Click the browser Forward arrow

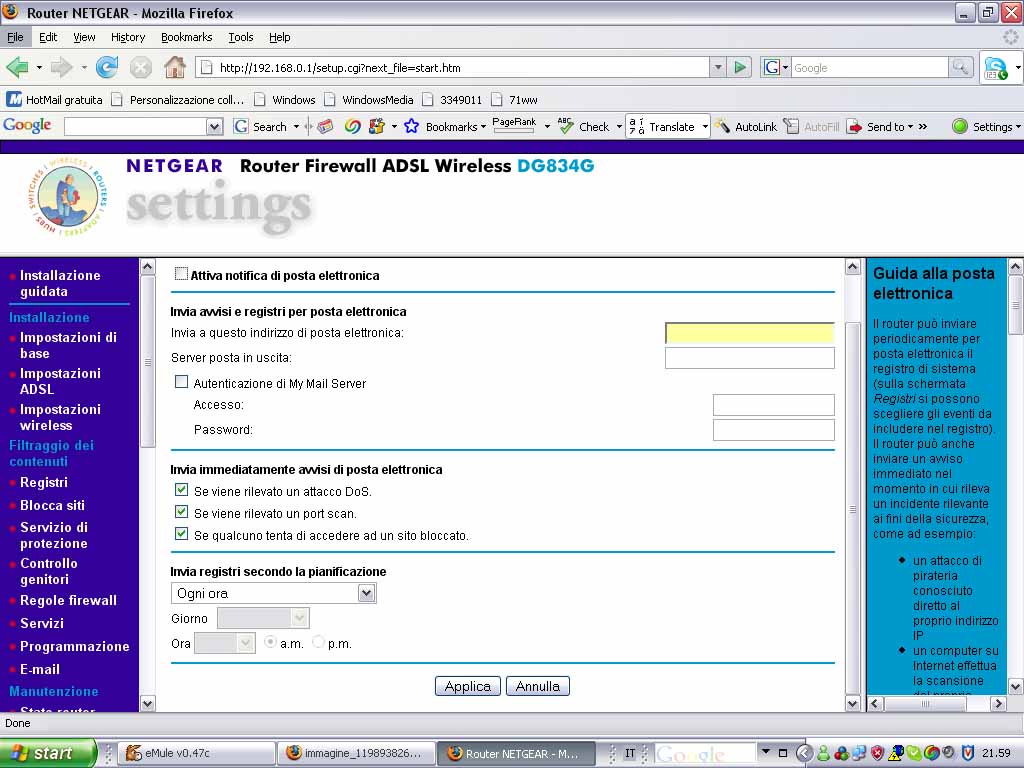click(x=62, y=67)
